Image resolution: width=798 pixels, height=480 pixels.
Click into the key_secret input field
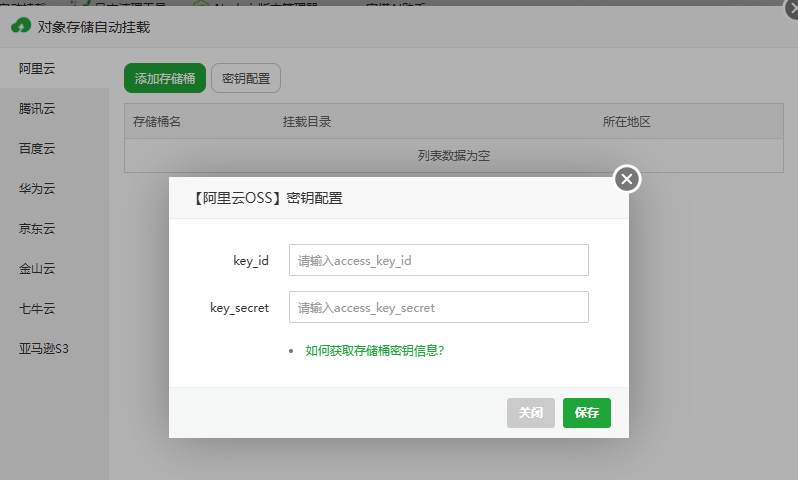coord(438,308)
